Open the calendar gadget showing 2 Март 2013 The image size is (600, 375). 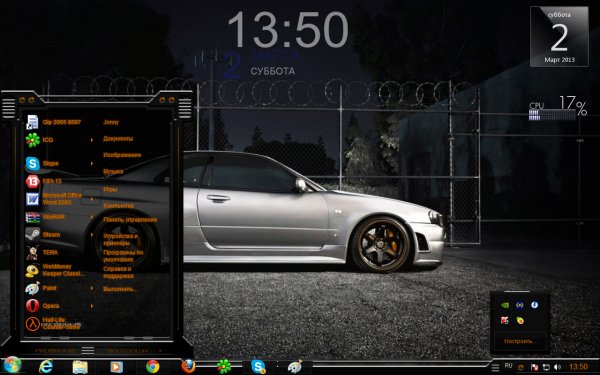559,36
